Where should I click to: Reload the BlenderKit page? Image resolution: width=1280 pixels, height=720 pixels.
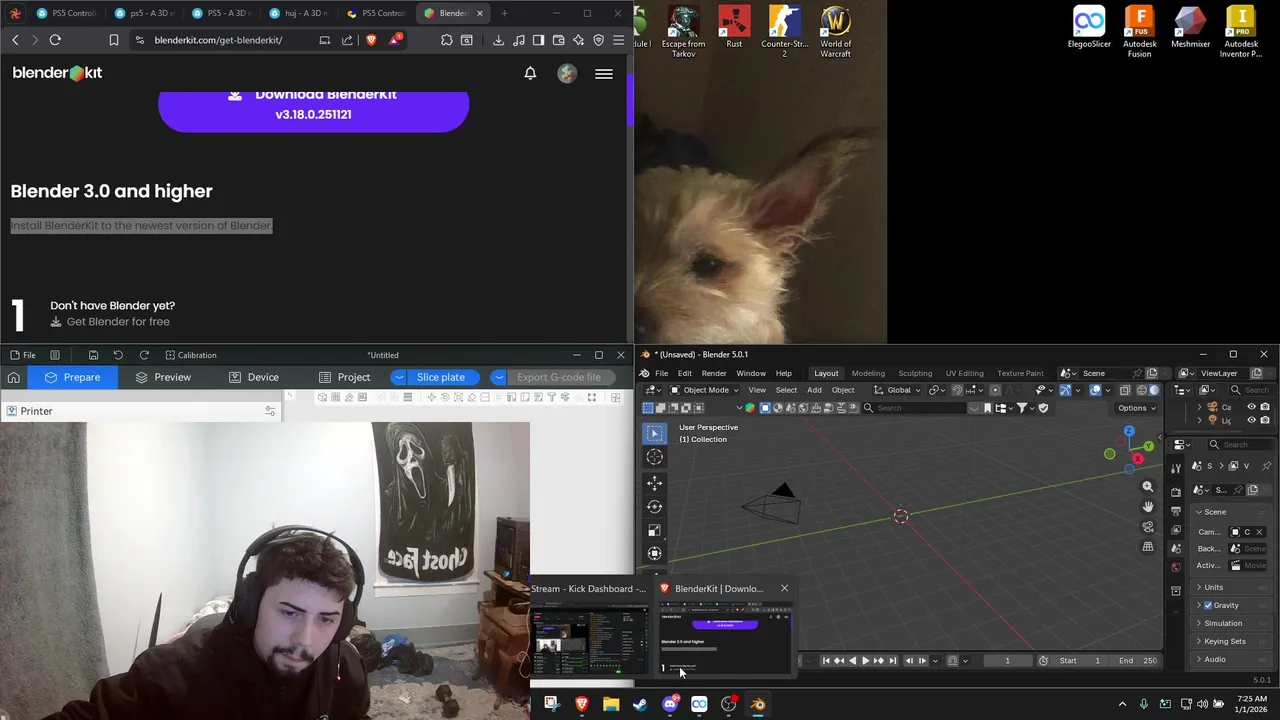[x=55, y=40]
